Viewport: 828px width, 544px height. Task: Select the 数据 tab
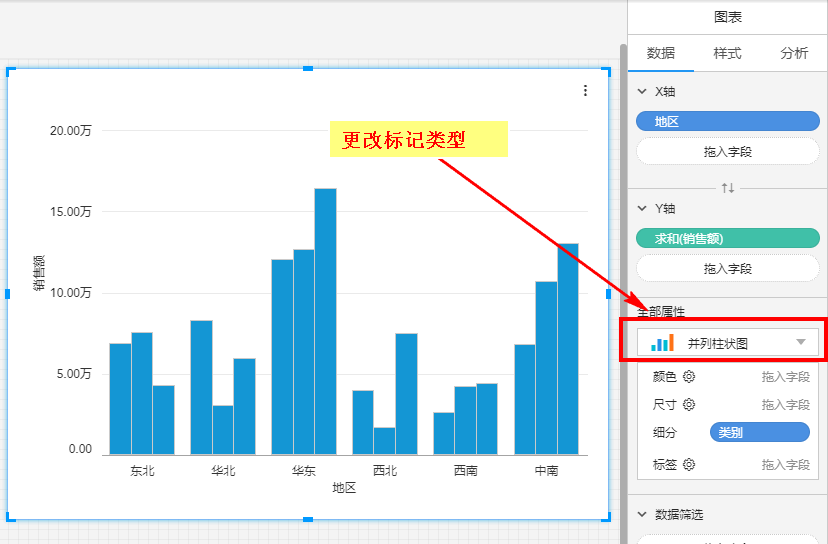660,53
